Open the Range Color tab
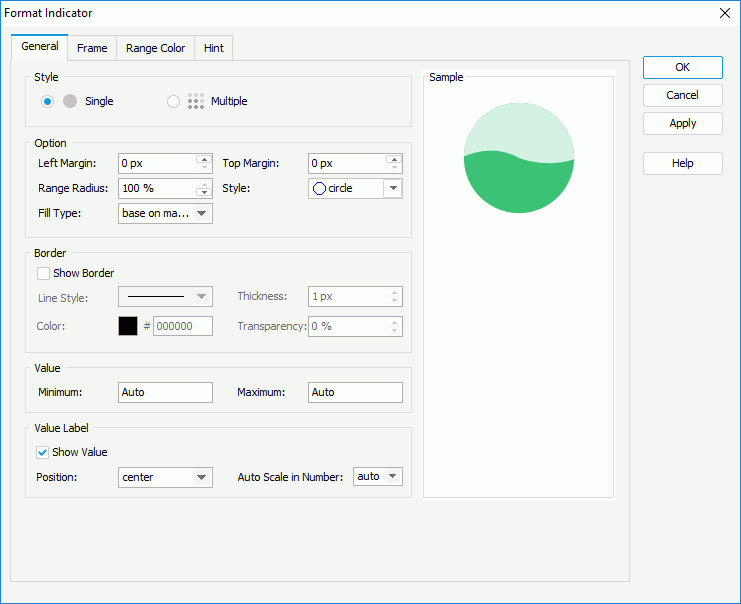This screenshot has height=604, width=741. 155,48
